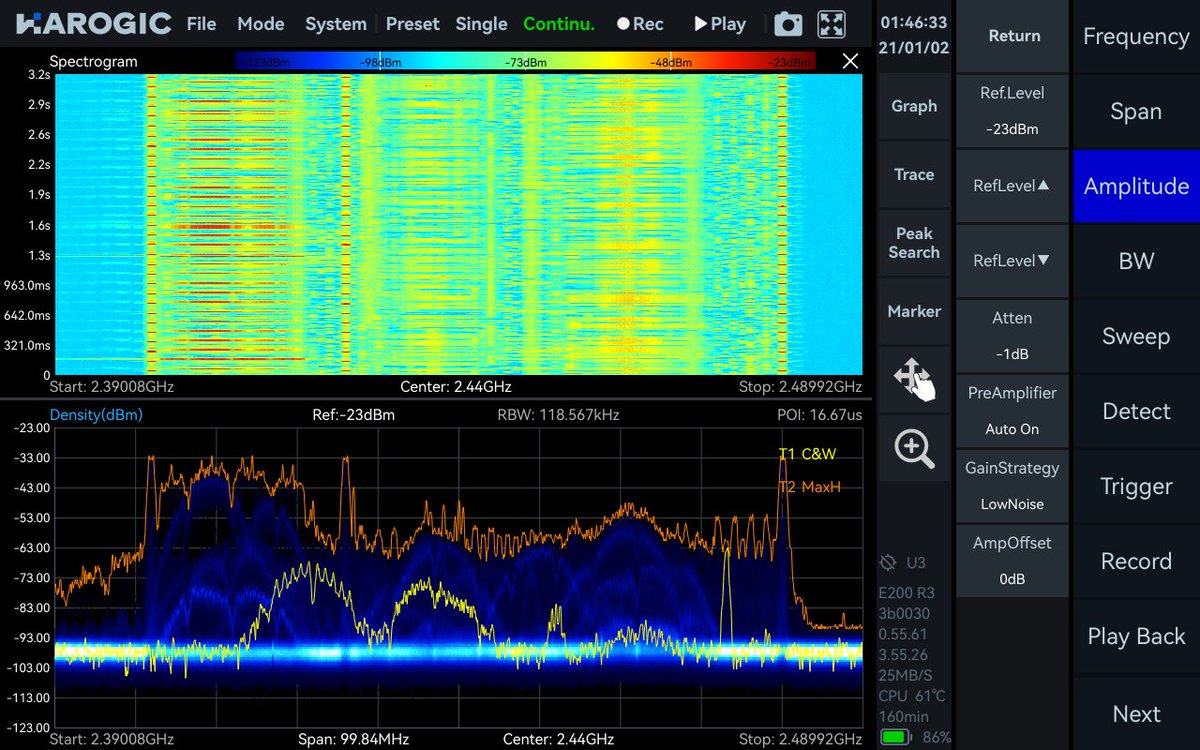
Task: Open the System menu
Action: (336, 24)
